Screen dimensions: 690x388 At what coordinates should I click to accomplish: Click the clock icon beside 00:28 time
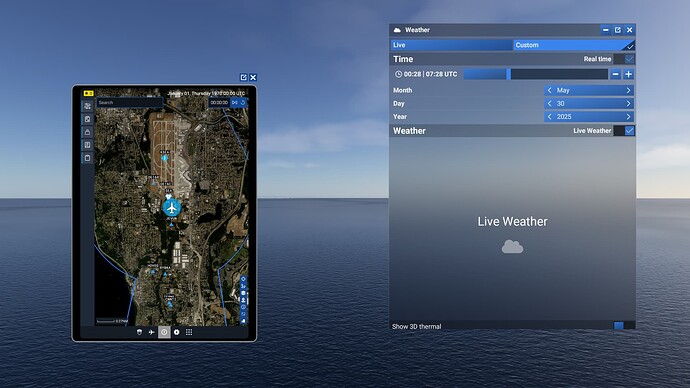(x=398, y=74)
